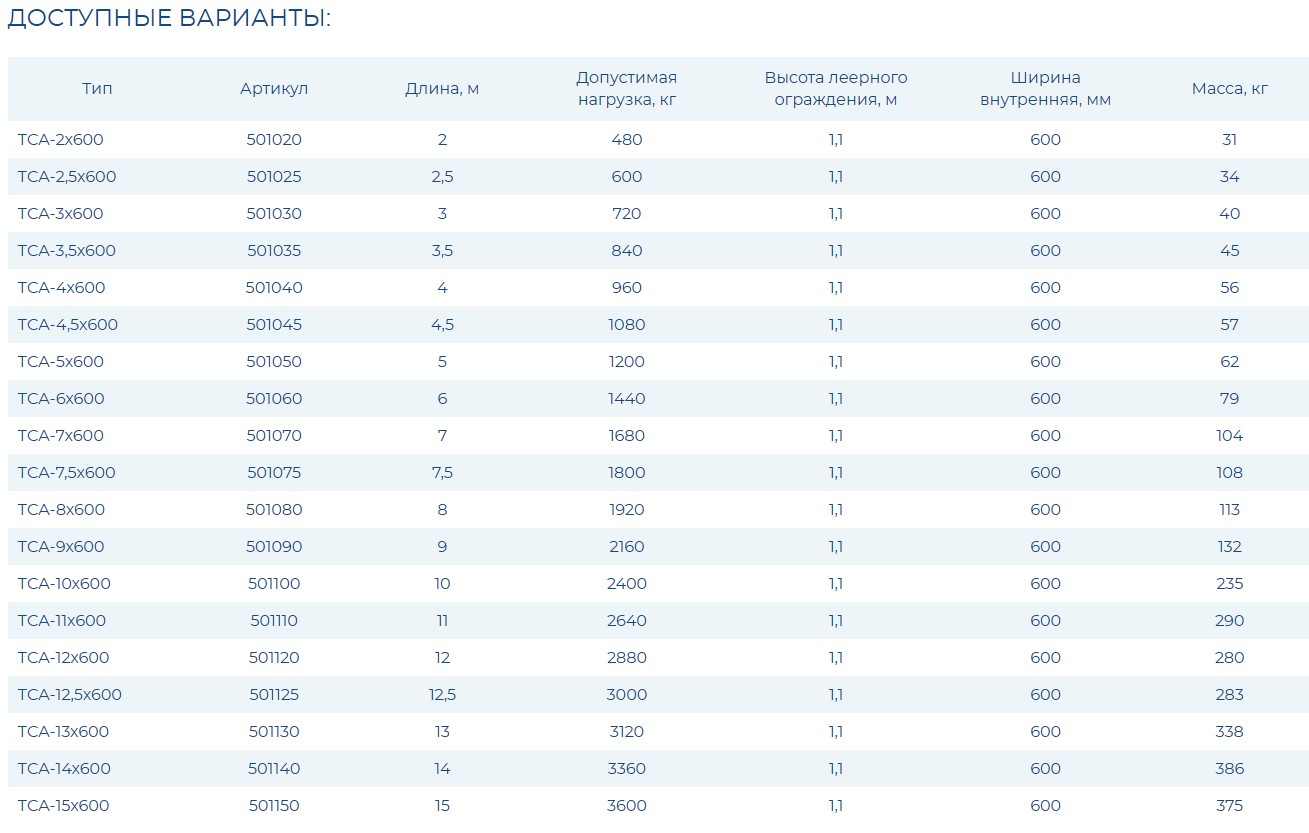This screenshot has width=1309, height=833.
Task: Click the "Артикул" column header
Action: point(274,88)
